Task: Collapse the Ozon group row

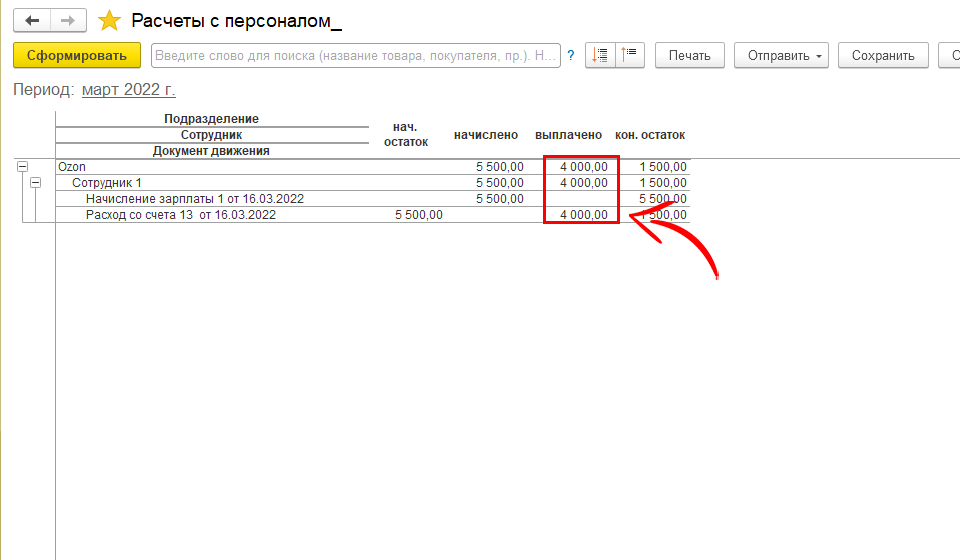Action: [x=22, y=167]
